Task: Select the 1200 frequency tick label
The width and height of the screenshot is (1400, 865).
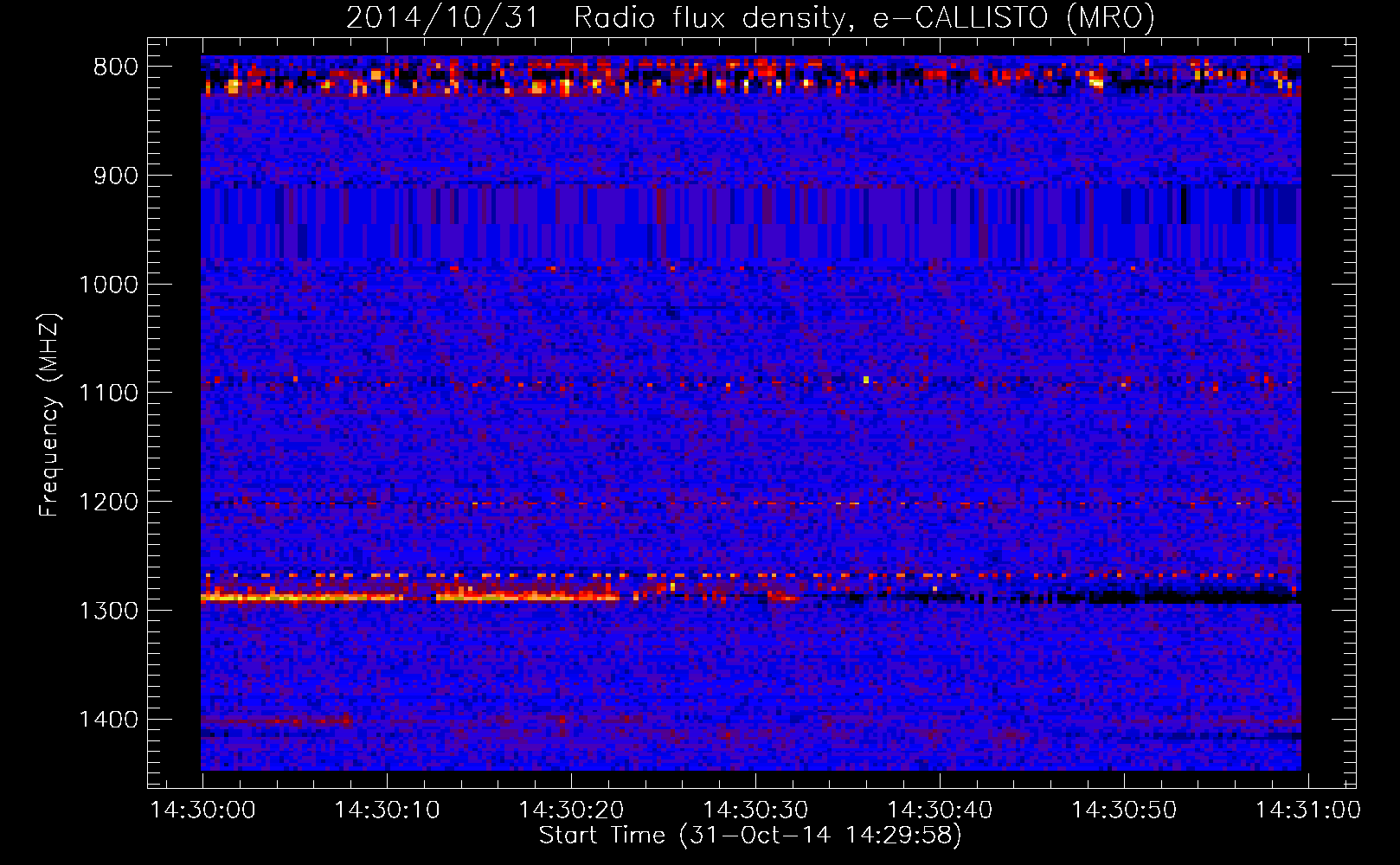Action: tap(108, 502)
